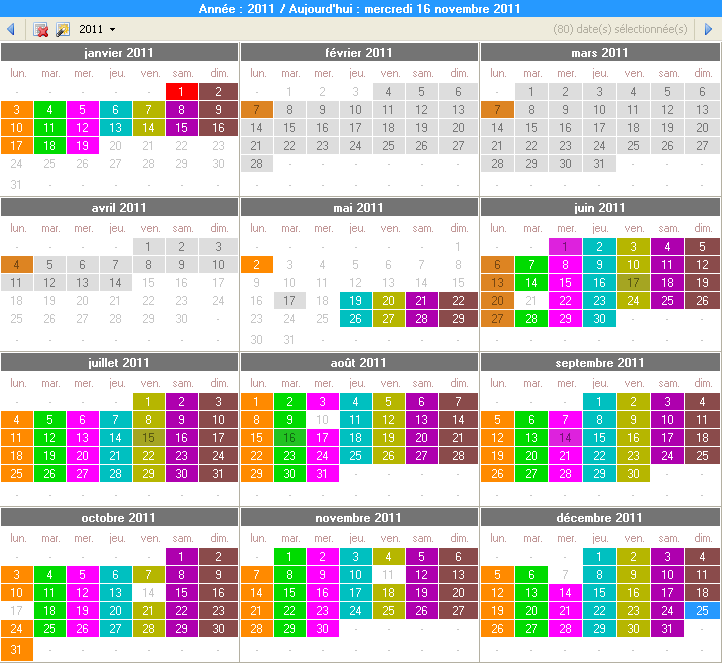The image size is (722, 663).
Task: Open the 2011 year dropdown
Action: pos(97,29)
